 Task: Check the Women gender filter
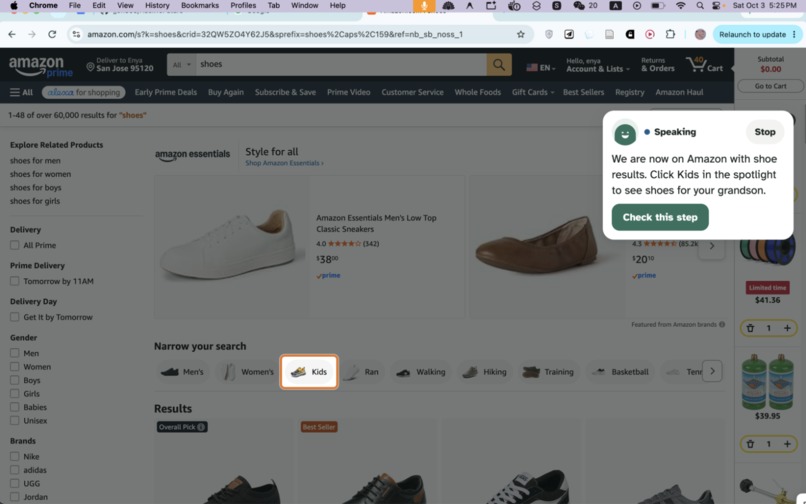[x=14, y=367]
